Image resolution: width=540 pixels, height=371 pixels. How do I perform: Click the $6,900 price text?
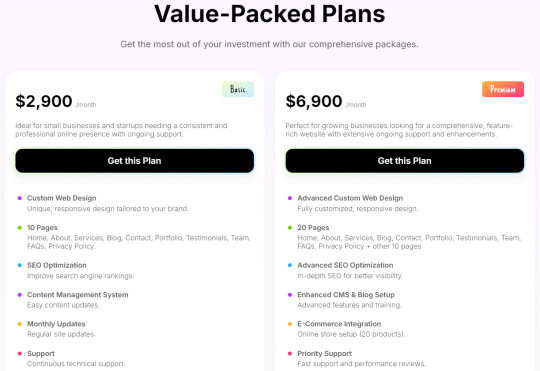tap(314, 101)
